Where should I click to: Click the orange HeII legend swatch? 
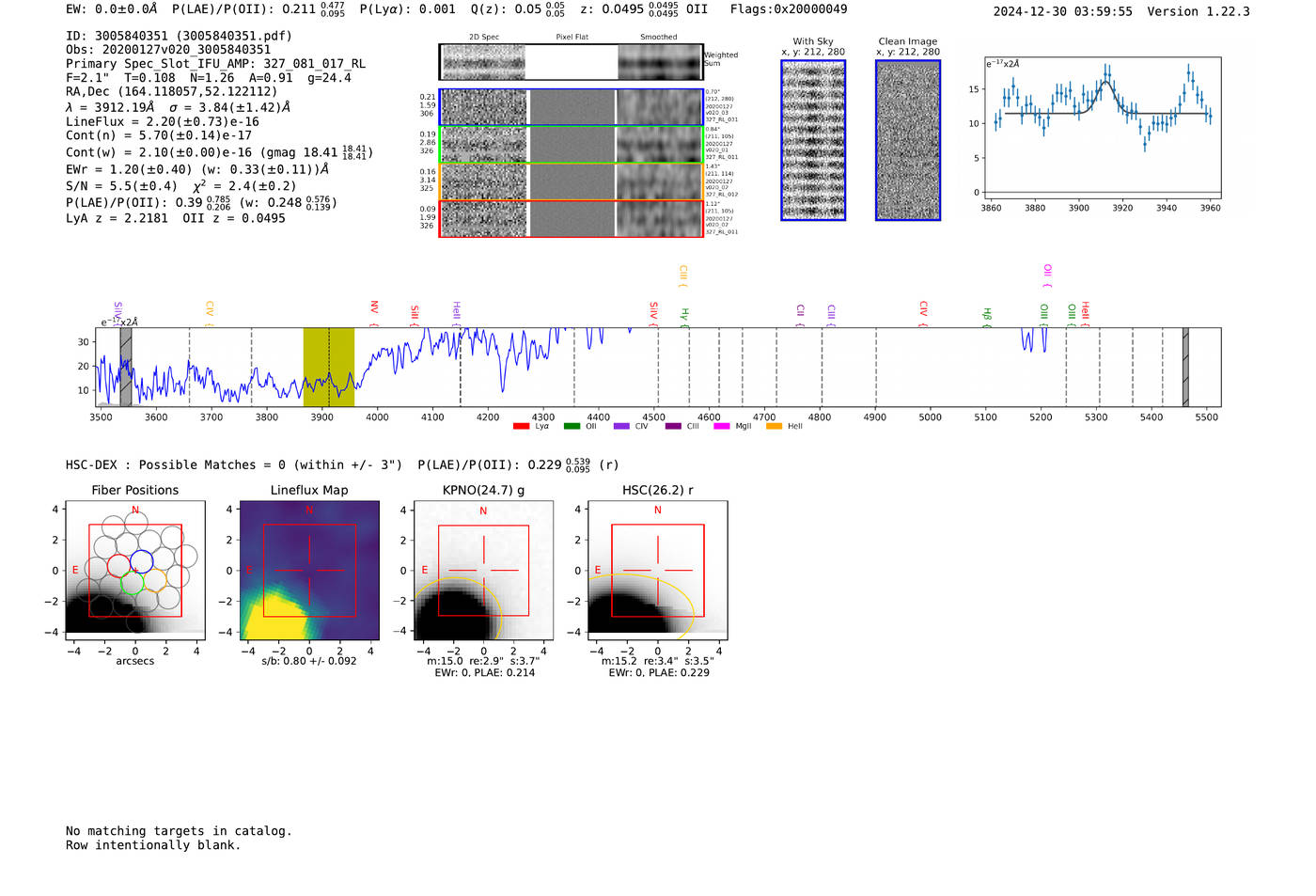[x=774, y=426]
